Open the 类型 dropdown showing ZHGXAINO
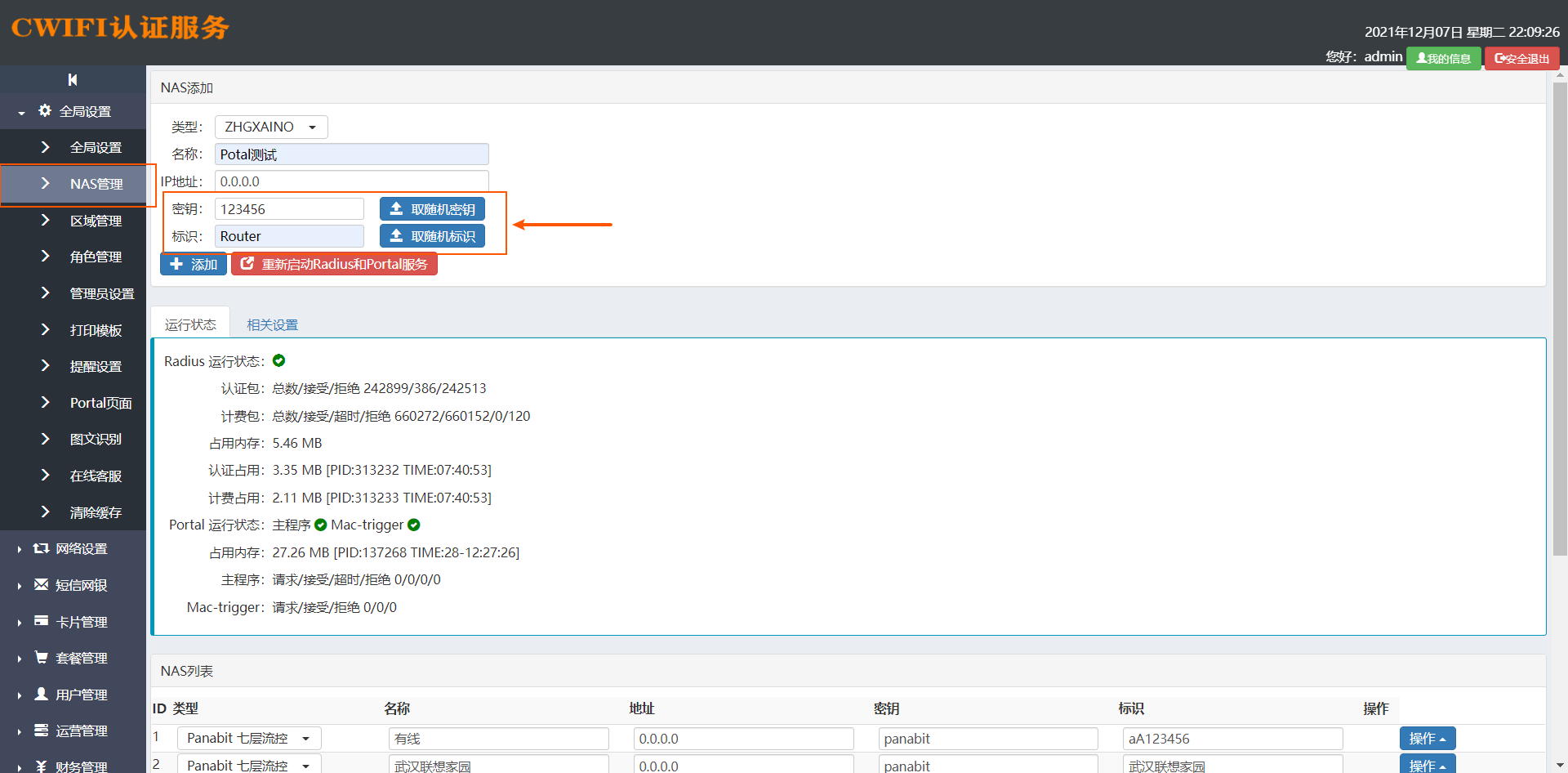The image size is (1568, 773). [271, 127]
